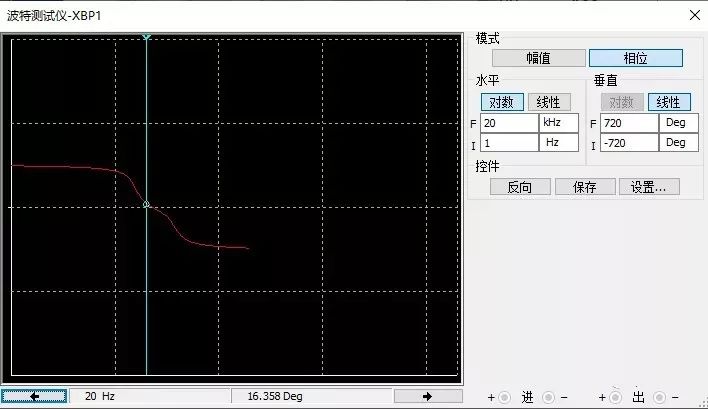Move cursor right with the arrow button

(428, 396)
